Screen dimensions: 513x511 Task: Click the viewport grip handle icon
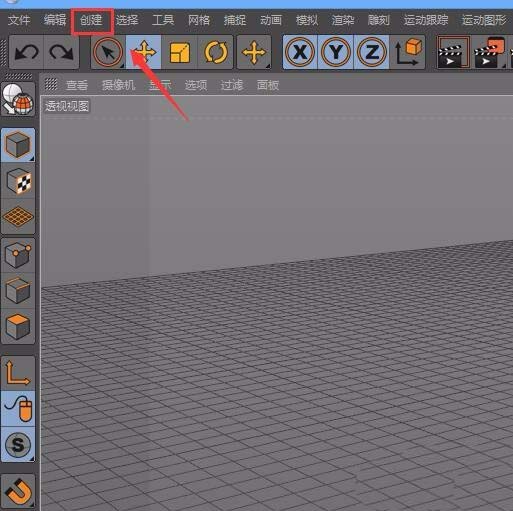[51, 84]
